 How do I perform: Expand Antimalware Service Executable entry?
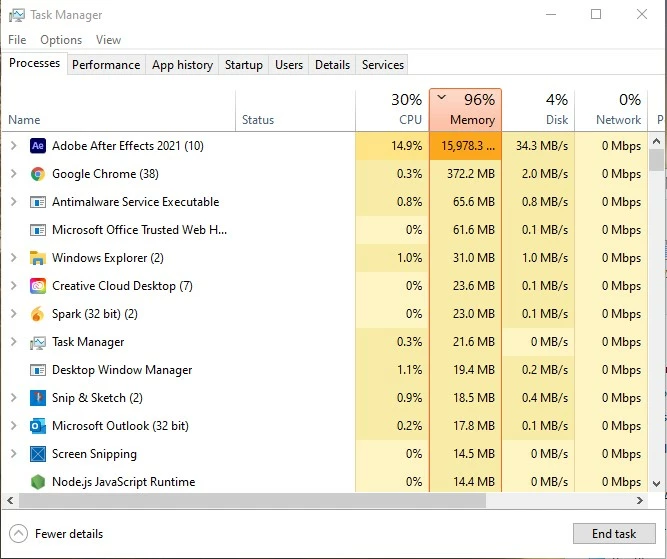[x=14, y=202]
